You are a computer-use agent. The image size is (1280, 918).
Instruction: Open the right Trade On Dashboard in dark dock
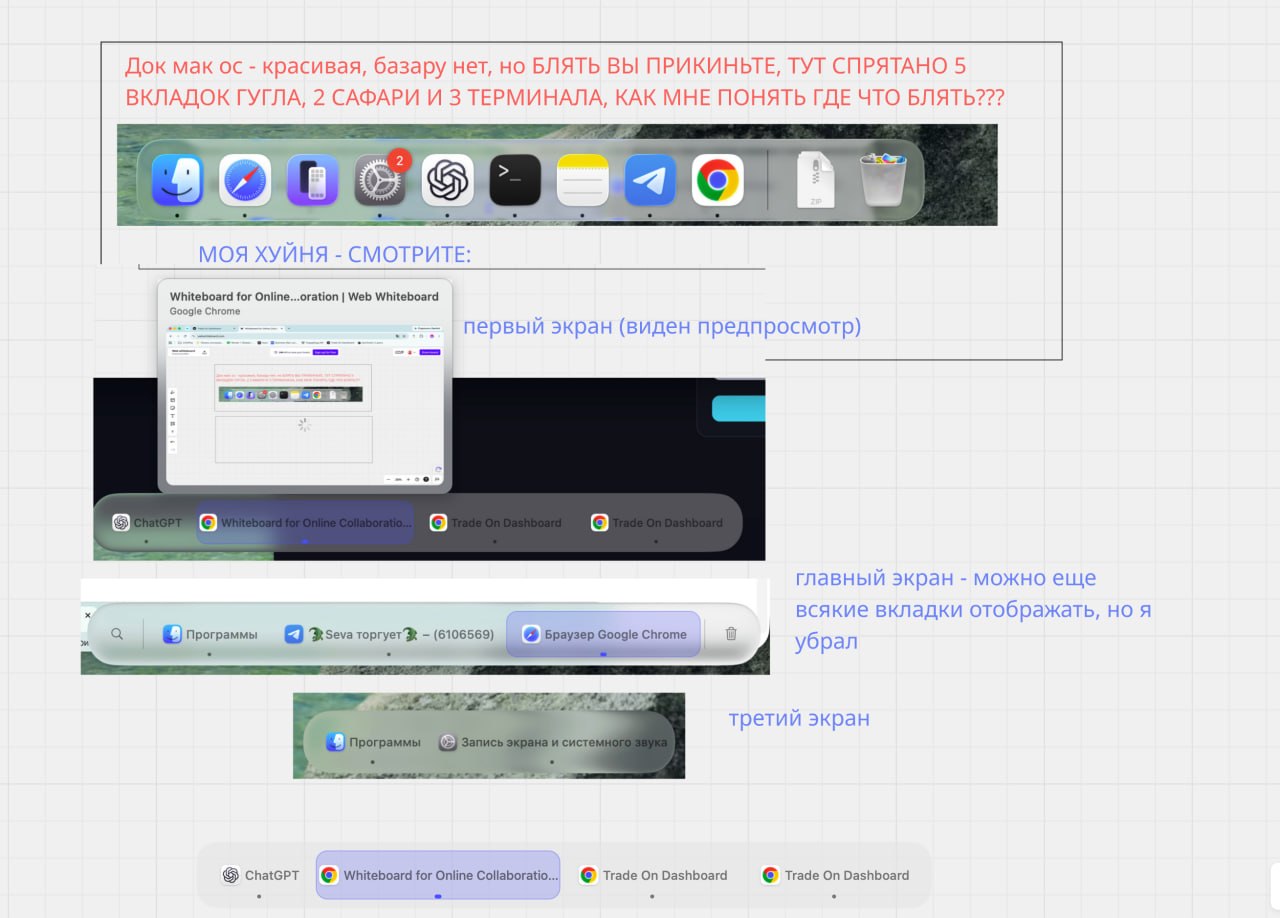point(656,522)
